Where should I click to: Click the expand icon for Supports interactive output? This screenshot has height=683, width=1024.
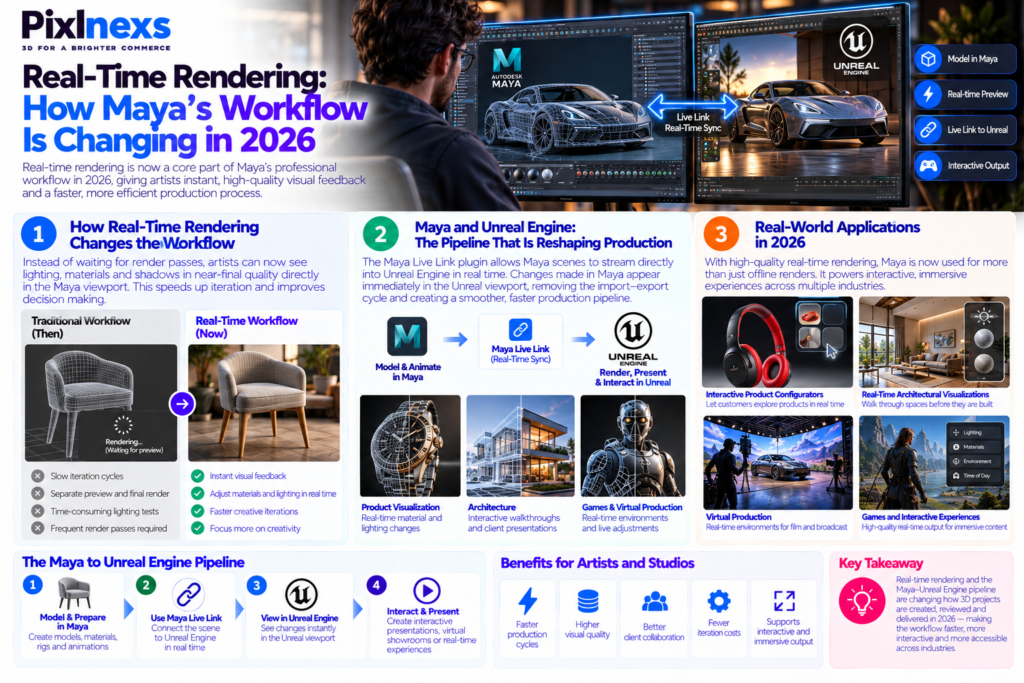pos(784,601)
